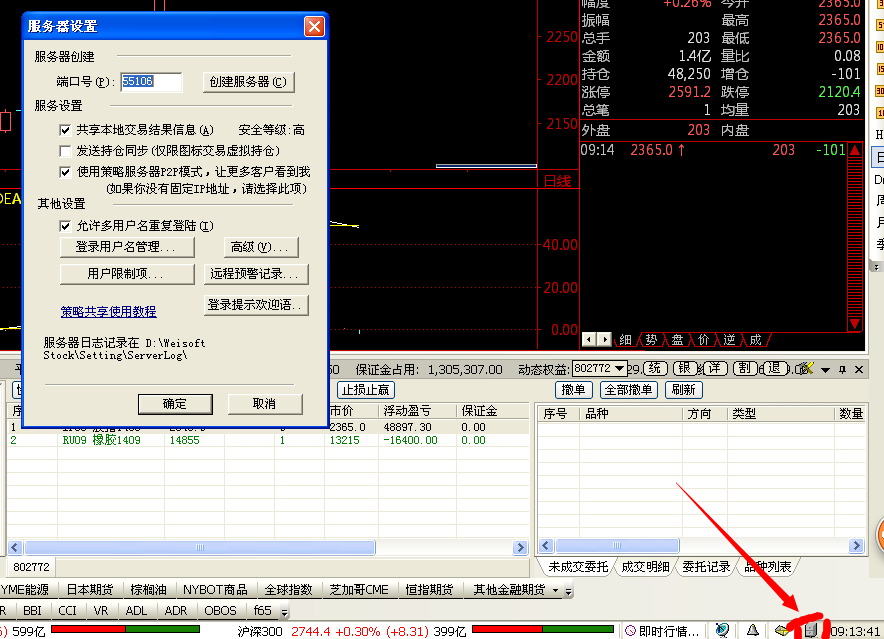Click the 详 details round button

pyautogui.click(x=715, y=368)
